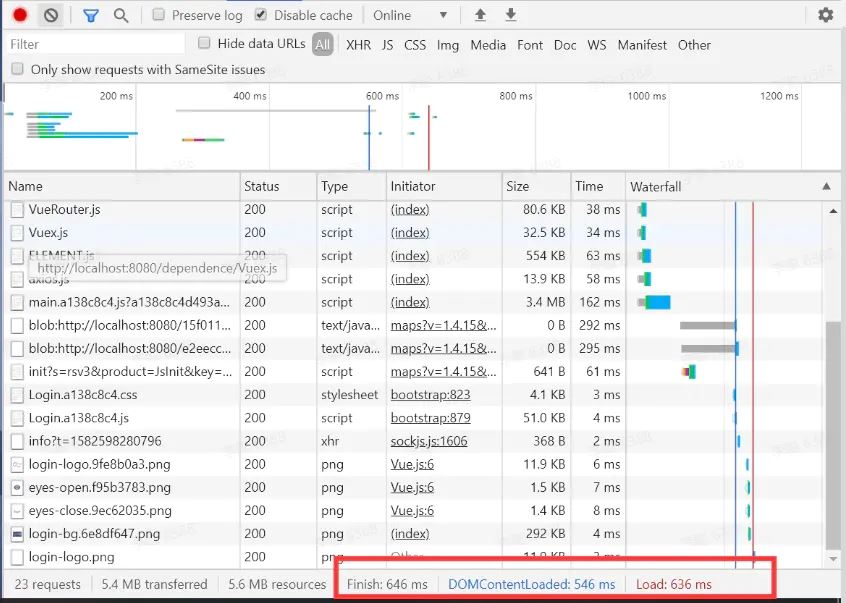This screenshot has height=603, width=846.
Task: Focus the Filter text field
Action: (95, 44)
